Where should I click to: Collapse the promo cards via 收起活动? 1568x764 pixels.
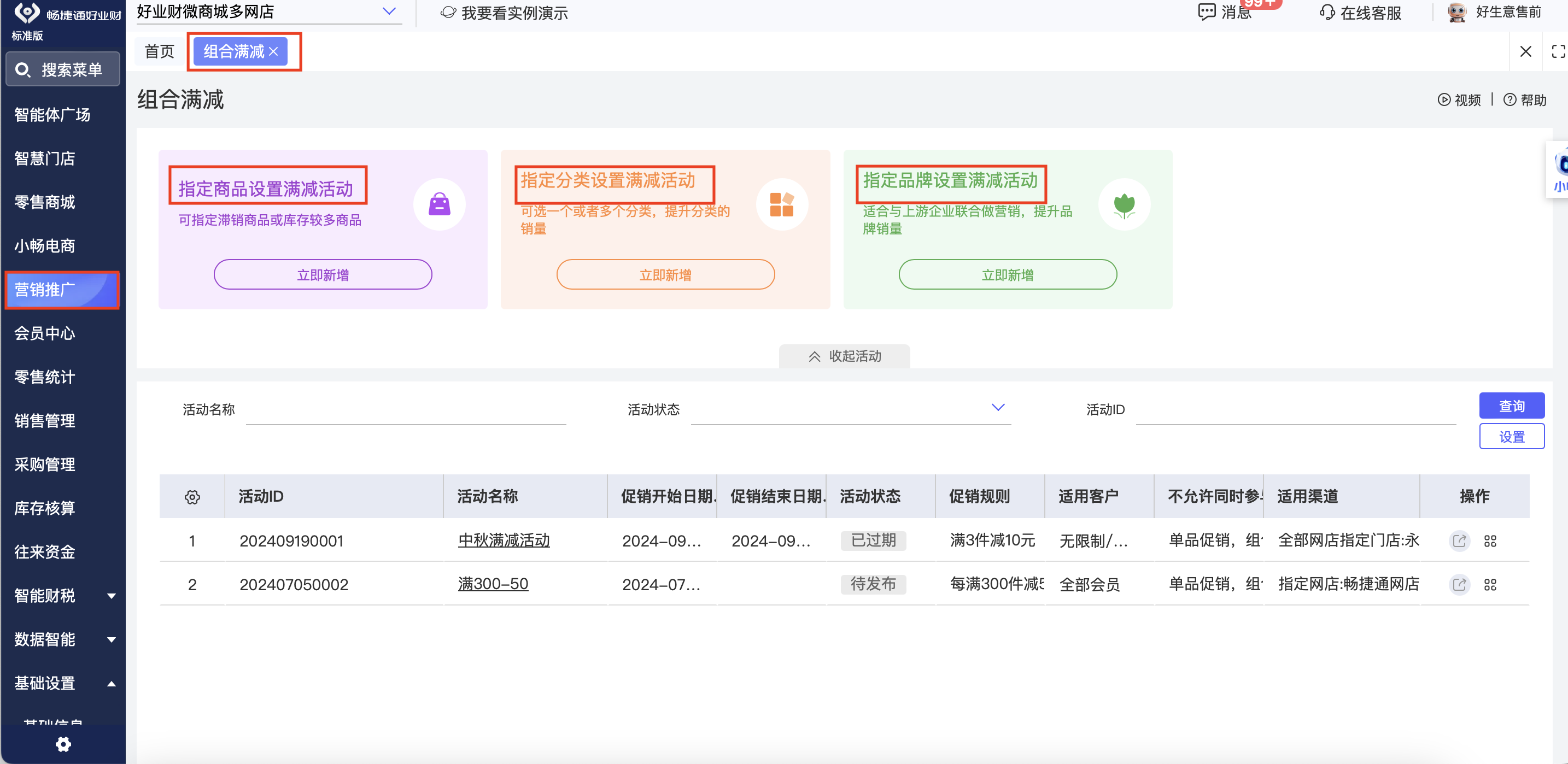(844, 356)
